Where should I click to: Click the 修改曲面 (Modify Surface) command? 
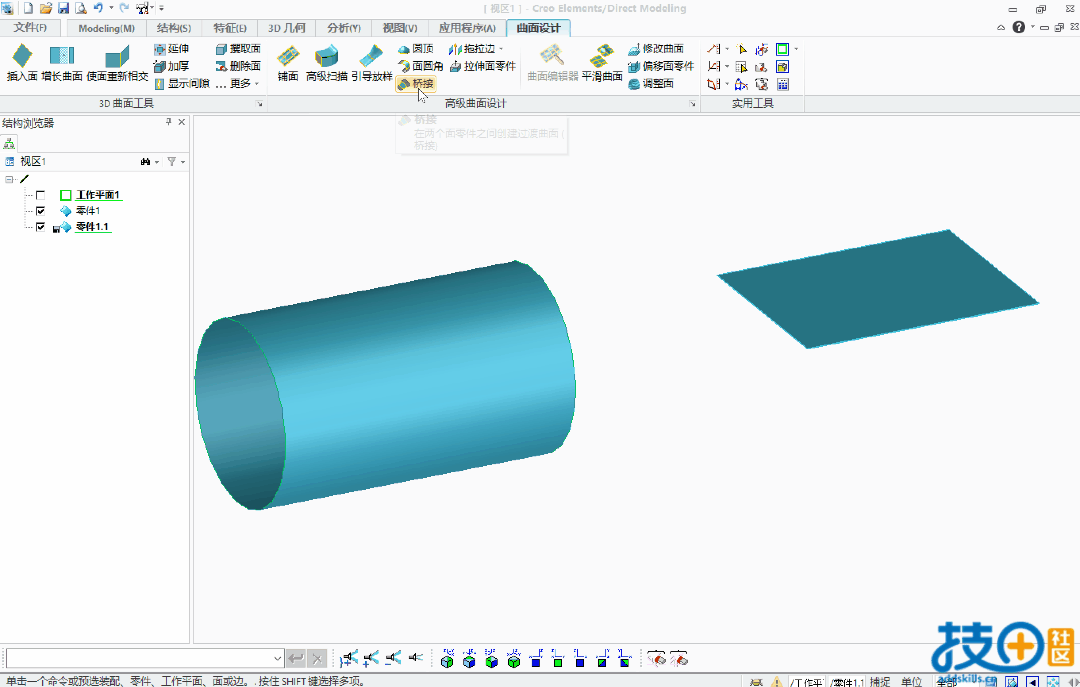pos(656,49)
